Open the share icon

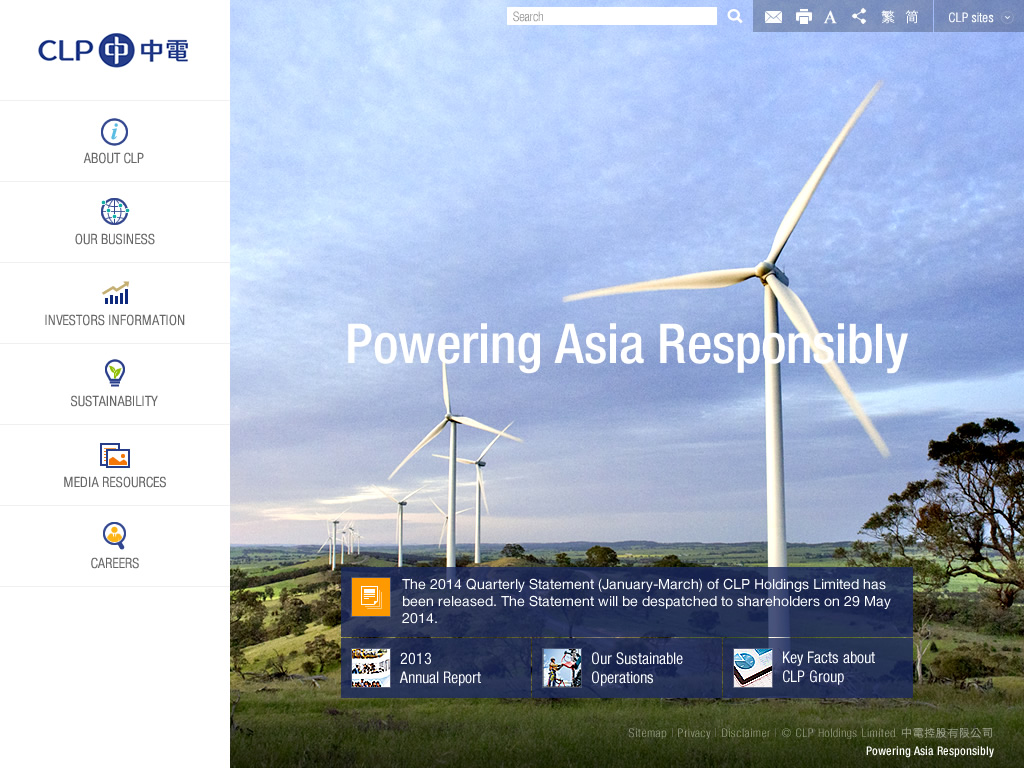tap(859, 16)
